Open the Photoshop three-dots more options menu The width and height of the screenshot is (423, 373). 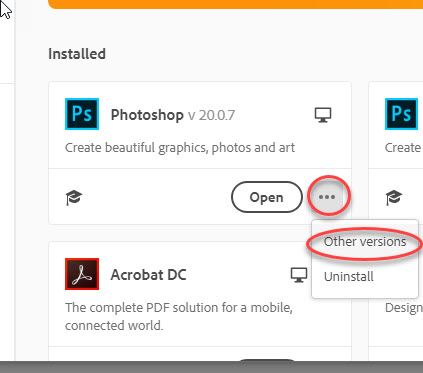click(x=327, y=197)
